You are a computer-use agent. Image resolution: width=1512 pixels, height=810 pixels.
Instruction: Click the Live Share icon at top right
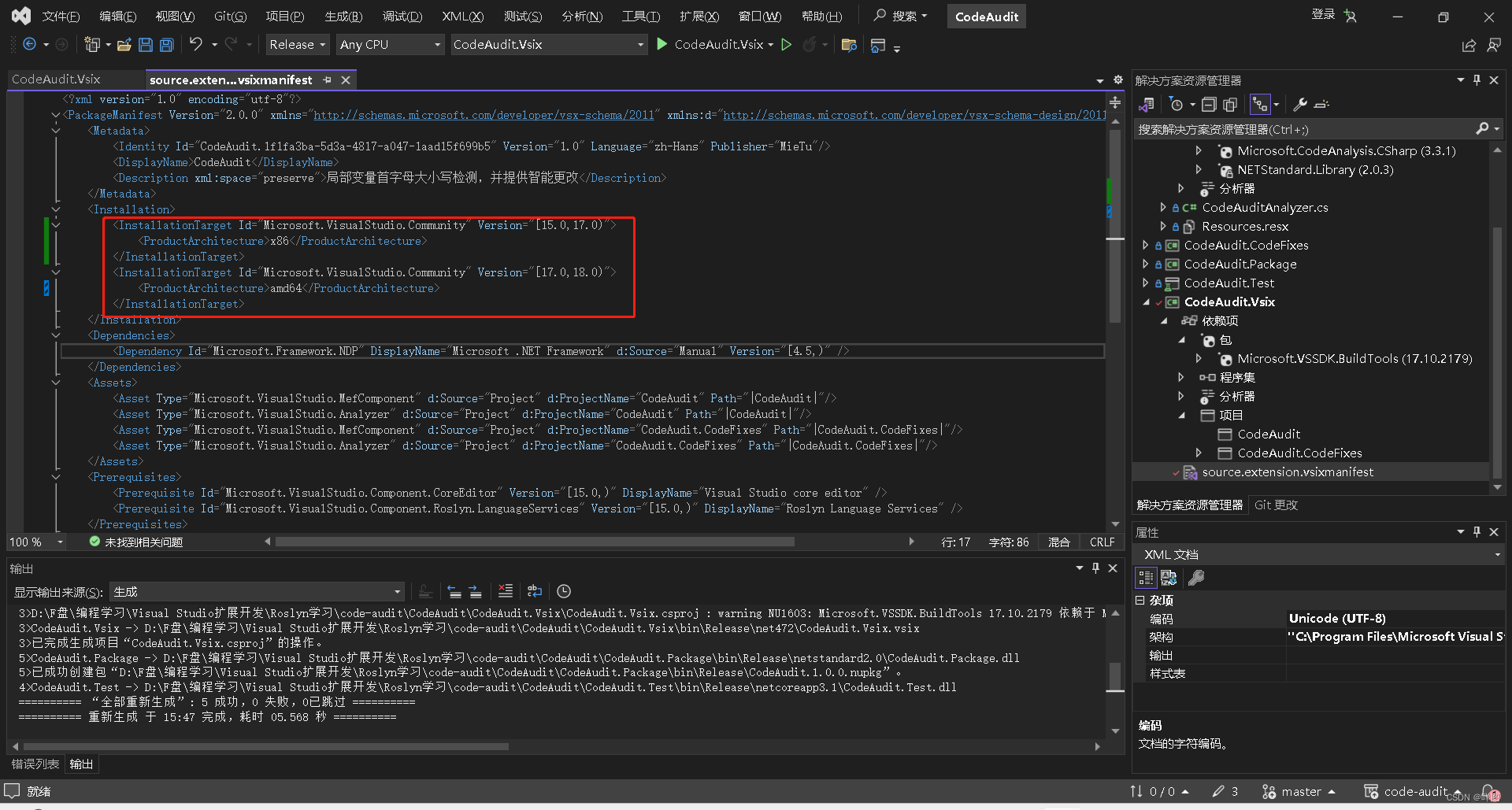pos(1469,46)
